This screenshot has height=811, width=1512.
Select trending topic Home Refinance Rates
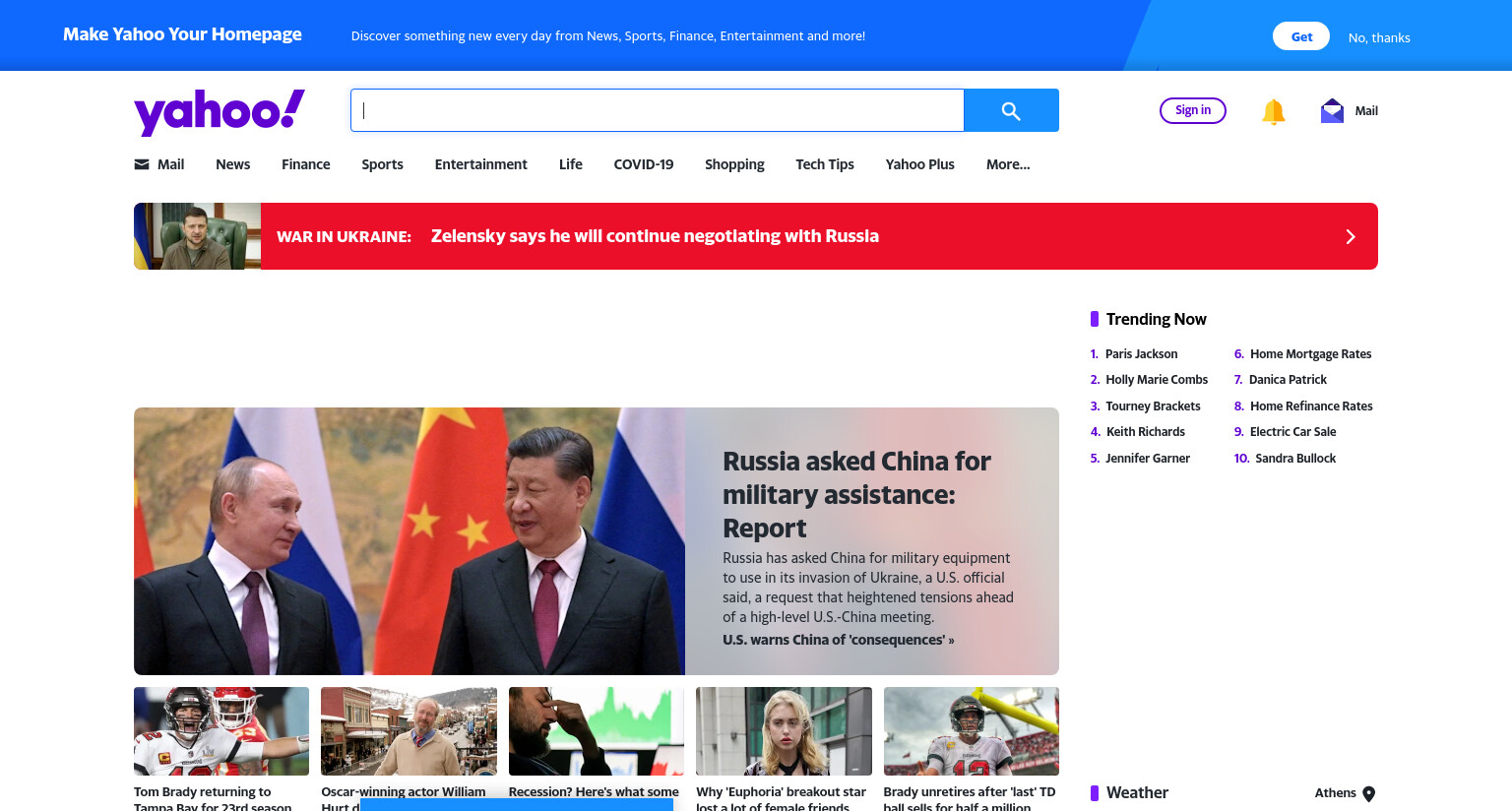click(x=1311, y=406)
